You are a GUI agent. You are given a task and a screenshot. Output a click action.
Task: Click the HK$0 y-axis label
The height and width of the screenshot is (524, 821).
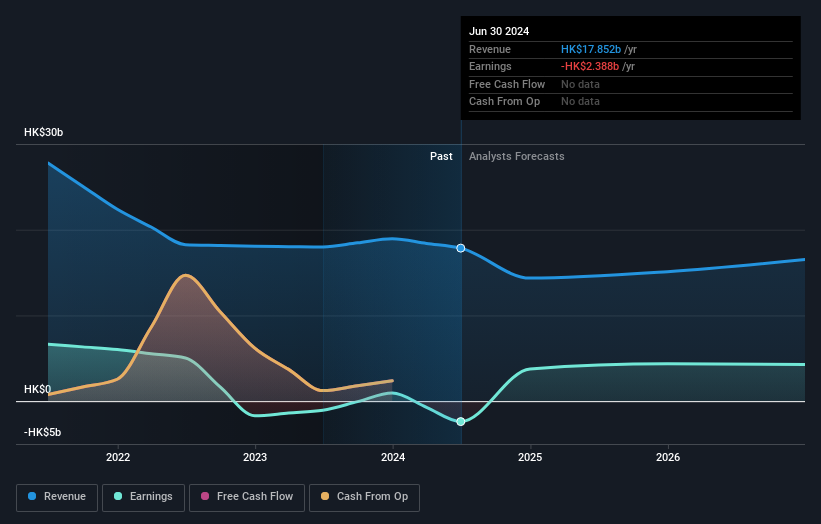pyautogui.click(x=38, y=389)
